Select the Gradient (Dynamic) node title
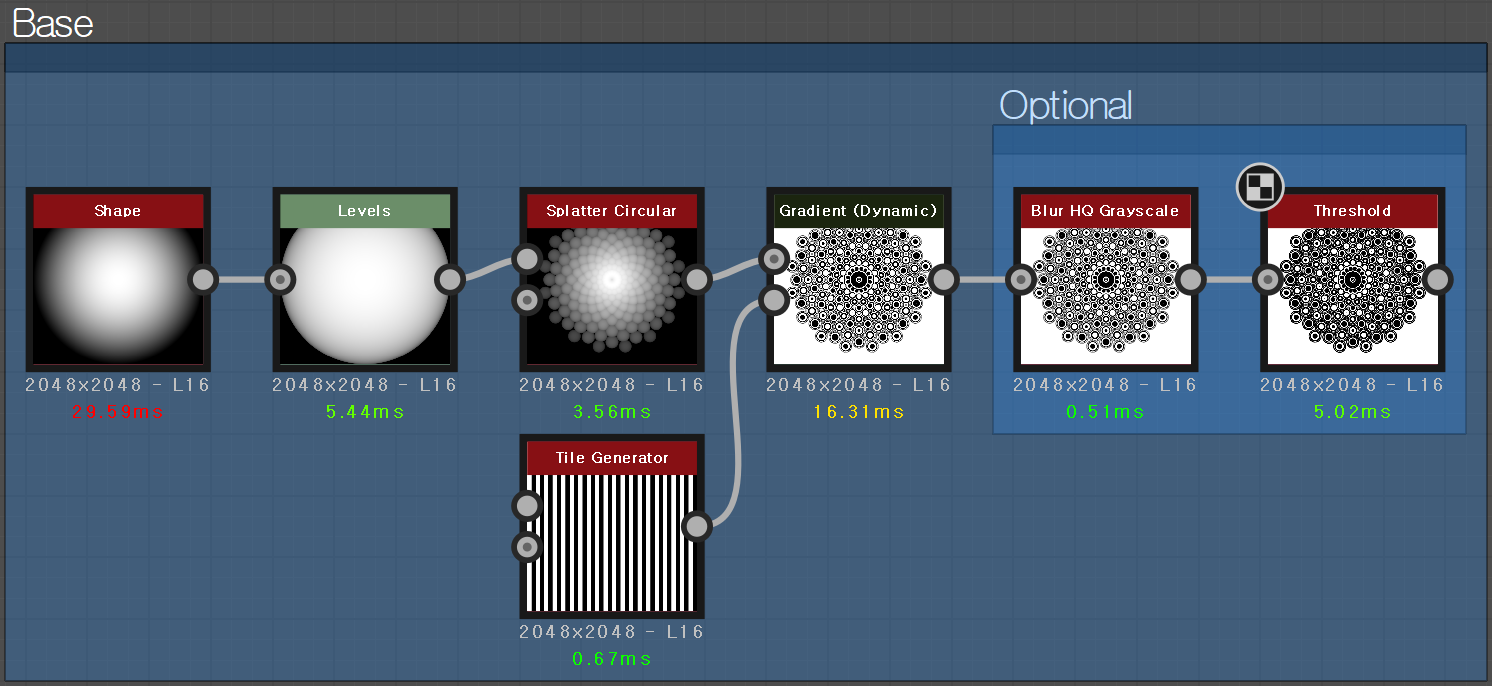Image resolution: width=1492 pixels, height=686 pixels. [859, 211]
